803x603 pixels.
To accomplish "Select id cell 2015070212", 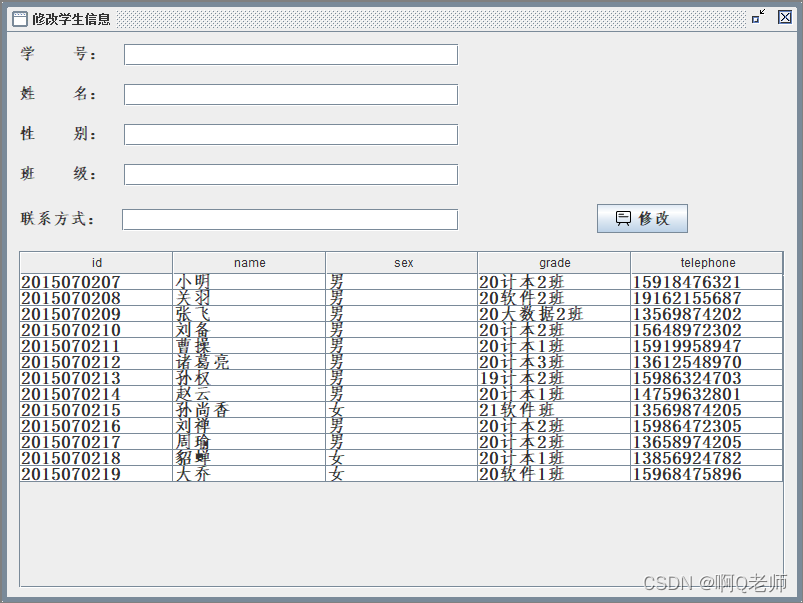I will pyautogui.click(x=96, y=362).
